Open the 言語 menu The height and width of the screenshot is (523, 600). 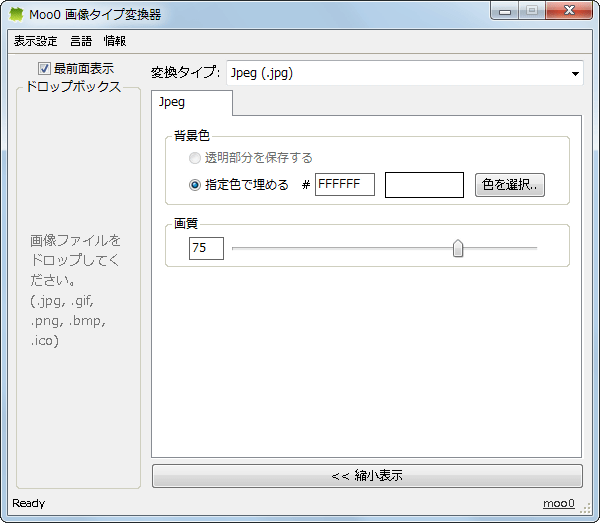[81, 41]
